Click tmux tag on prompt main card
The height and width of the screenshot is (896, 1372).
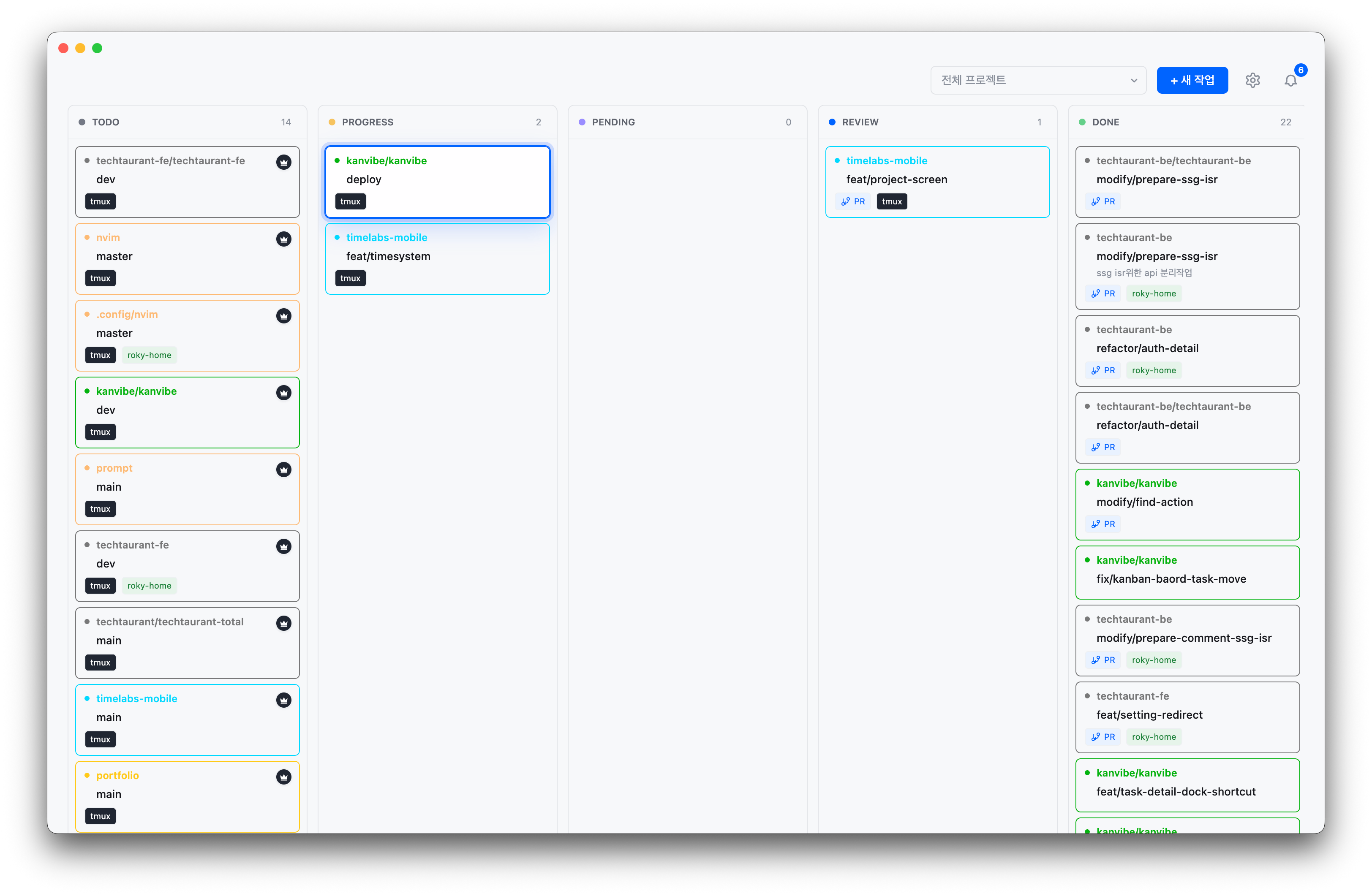click(100, 509)
